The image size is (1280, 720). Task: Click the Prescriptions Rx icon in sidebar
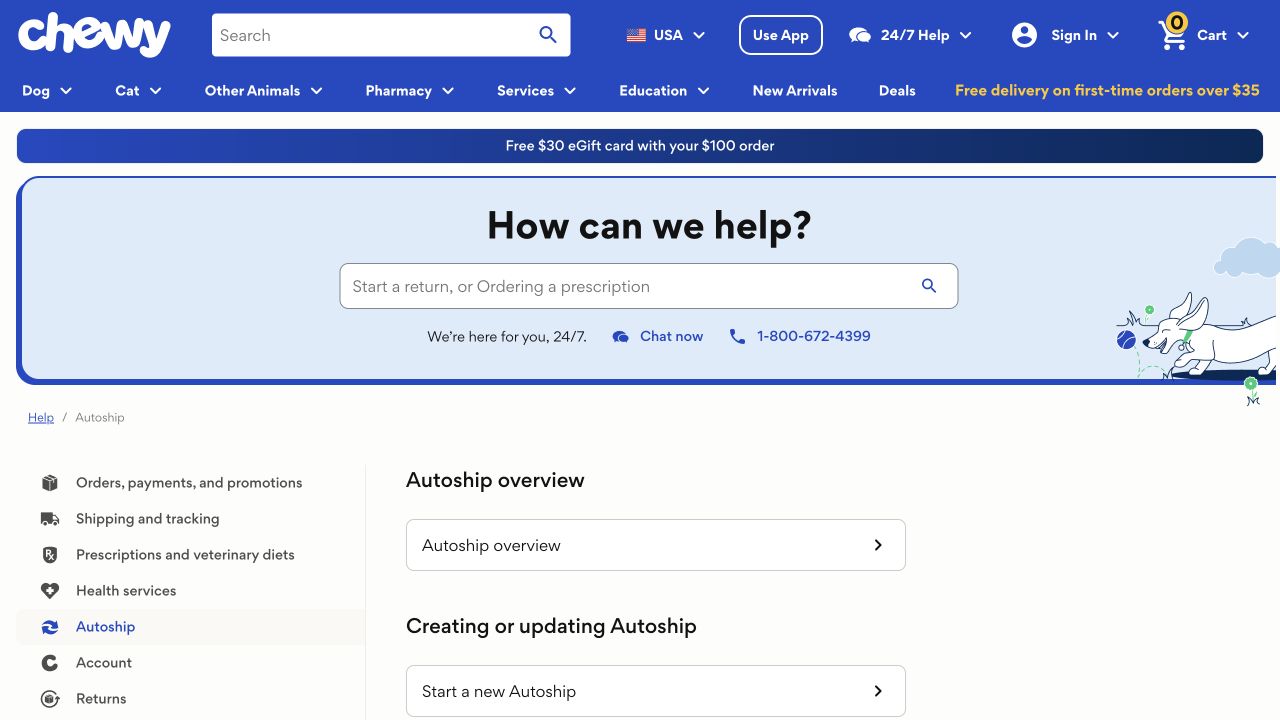pyautogui.click(x=50, y=555)
